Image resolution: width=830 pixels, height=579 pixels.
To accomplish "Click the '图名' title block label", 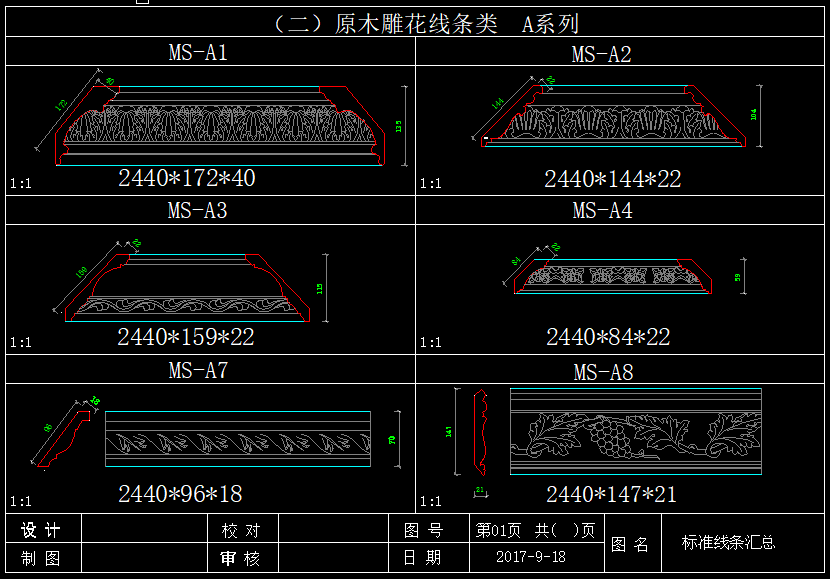I will [x=630, y=544].
